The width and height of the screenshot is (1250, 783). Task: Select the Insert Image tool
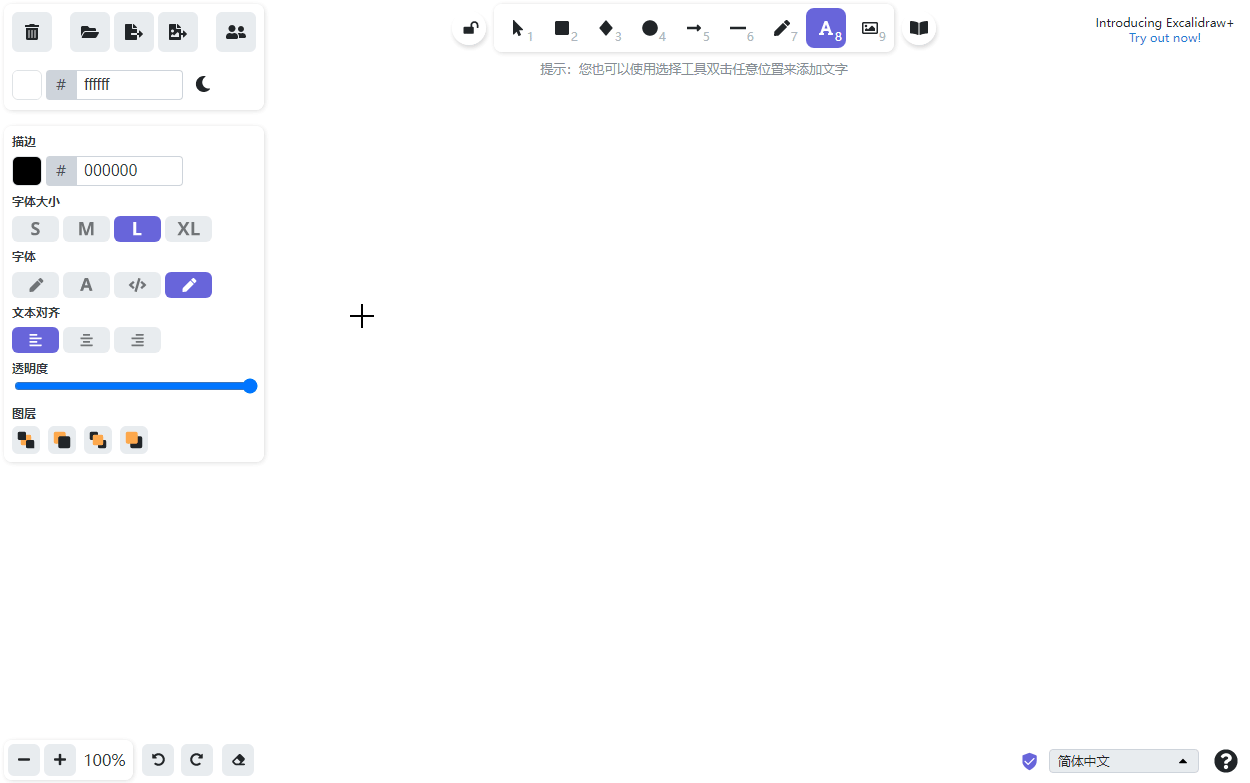coord(870,29)
